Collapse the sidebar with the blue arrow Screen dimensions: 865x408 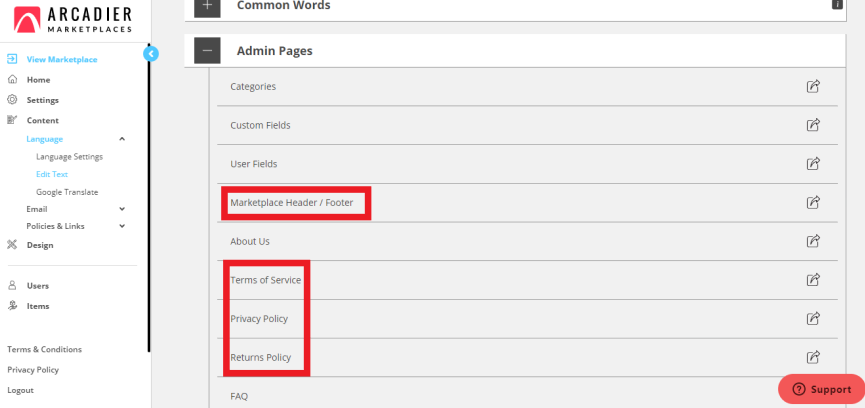151,53
